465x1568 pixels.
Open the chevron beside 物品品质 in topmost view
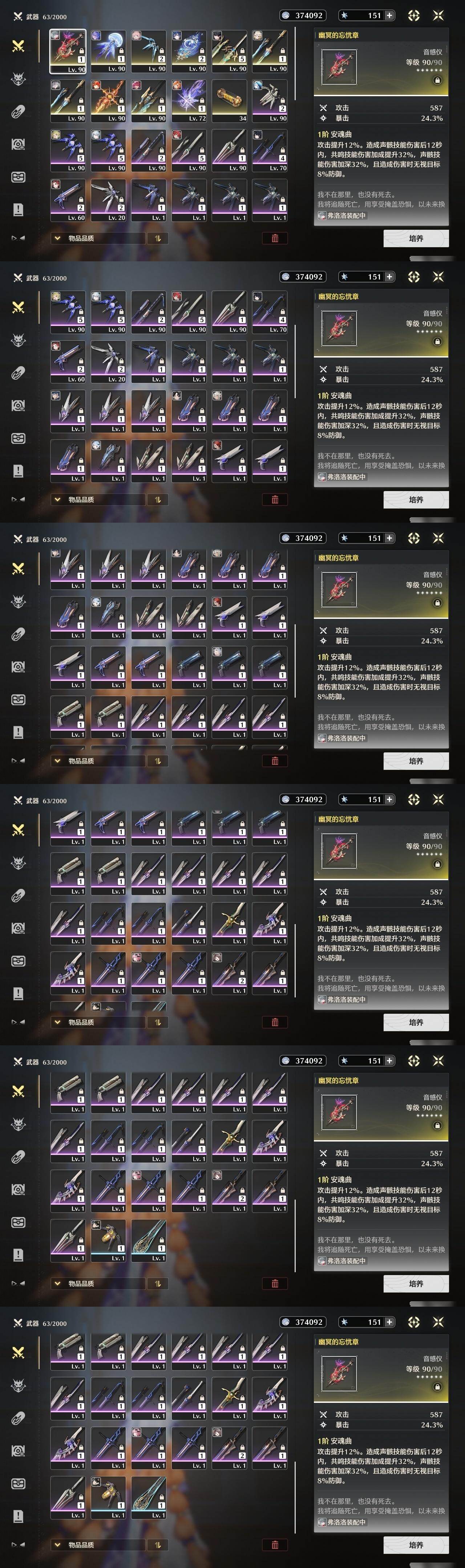pyautogui.click(x=58, y=238)
